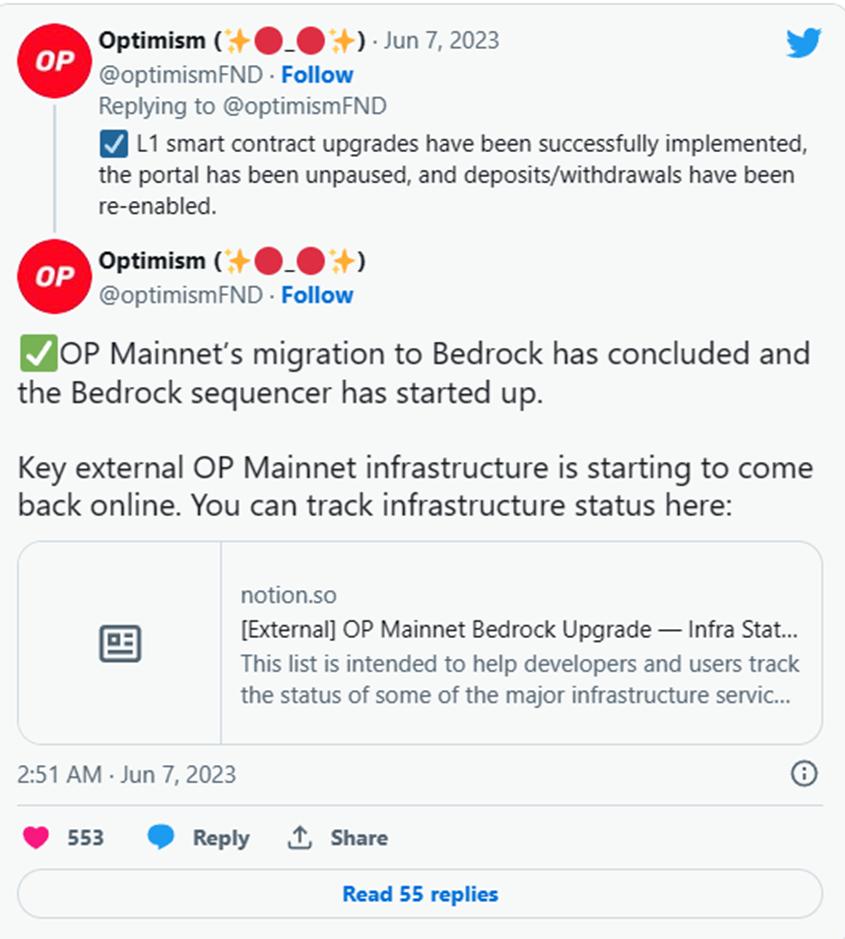Open the second Optimism display name

[152, 261]
